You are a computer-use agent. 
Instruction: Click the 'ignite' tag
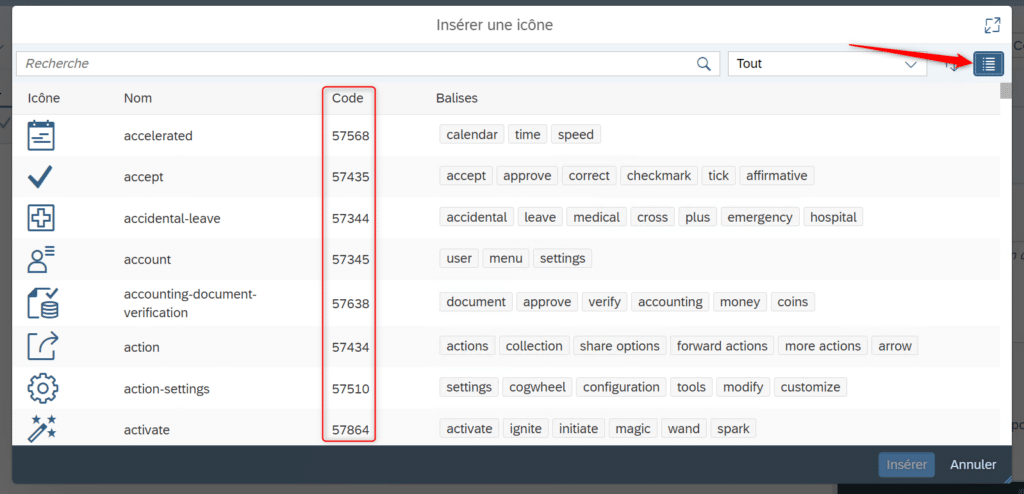click(526, 429)
